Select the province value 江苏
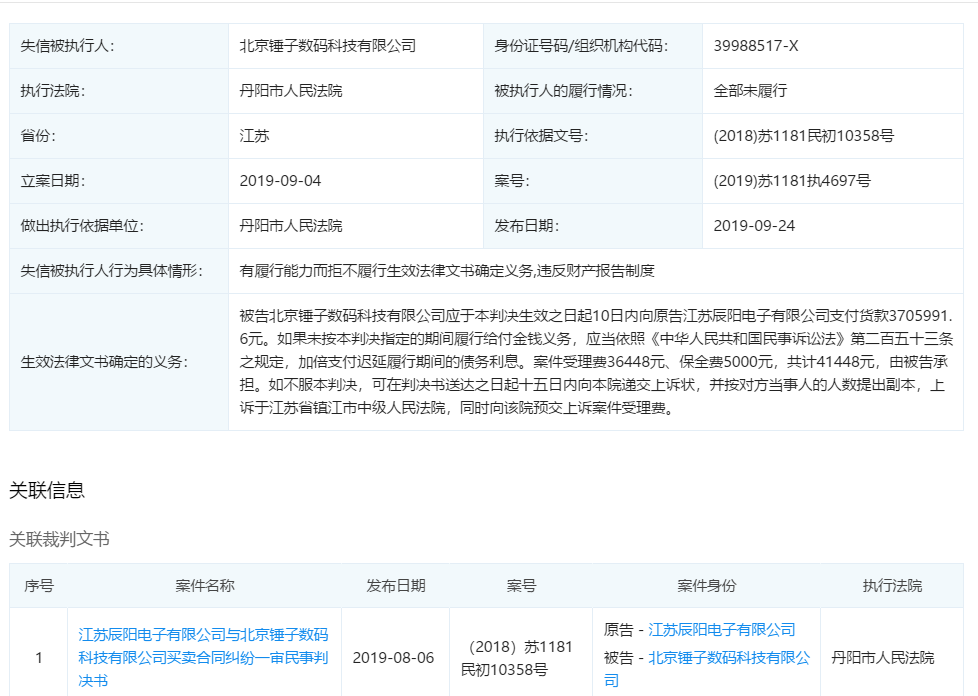 pyautogui.click(x=254, y=136)
